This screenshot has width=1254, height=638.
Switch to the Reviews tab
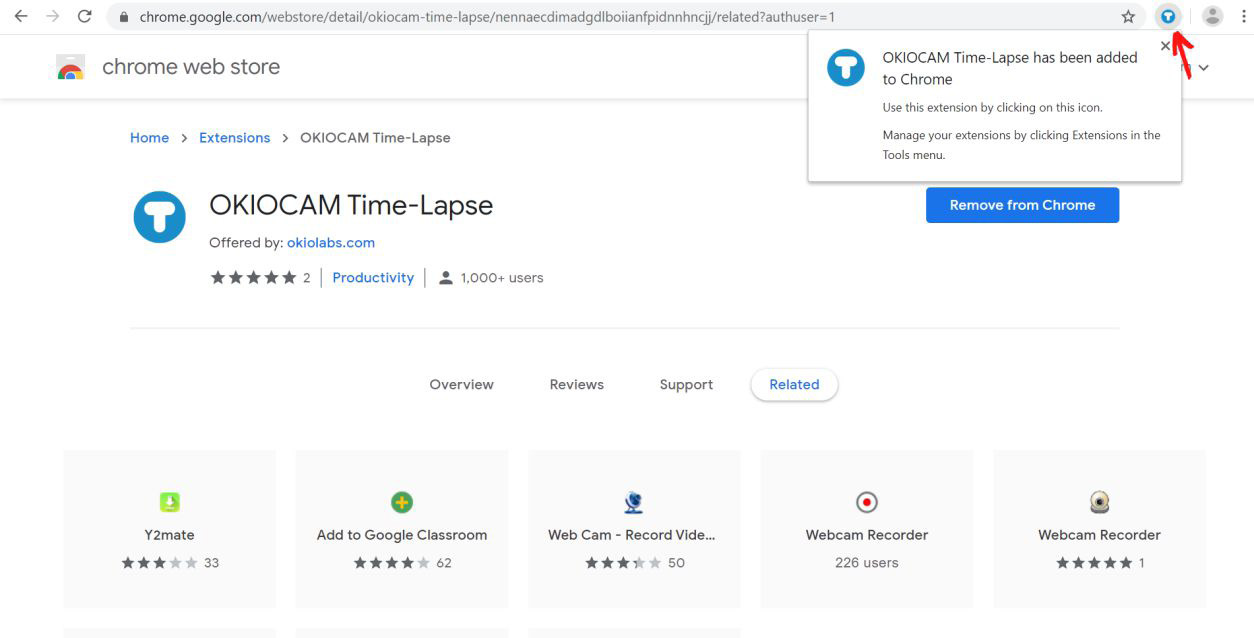point(577,384)
